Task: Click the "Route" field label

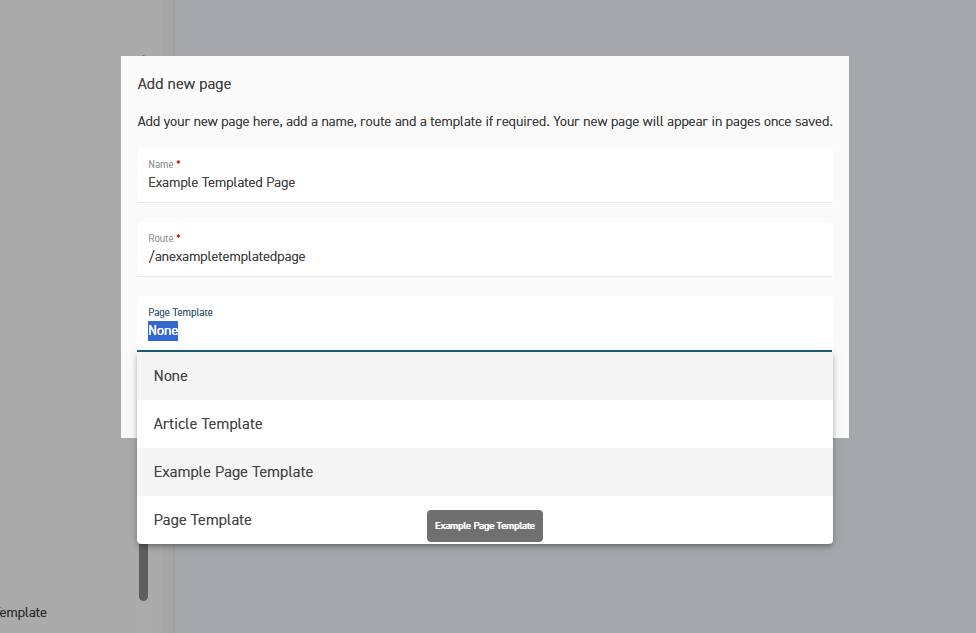Action: click(x=160, y=238)
